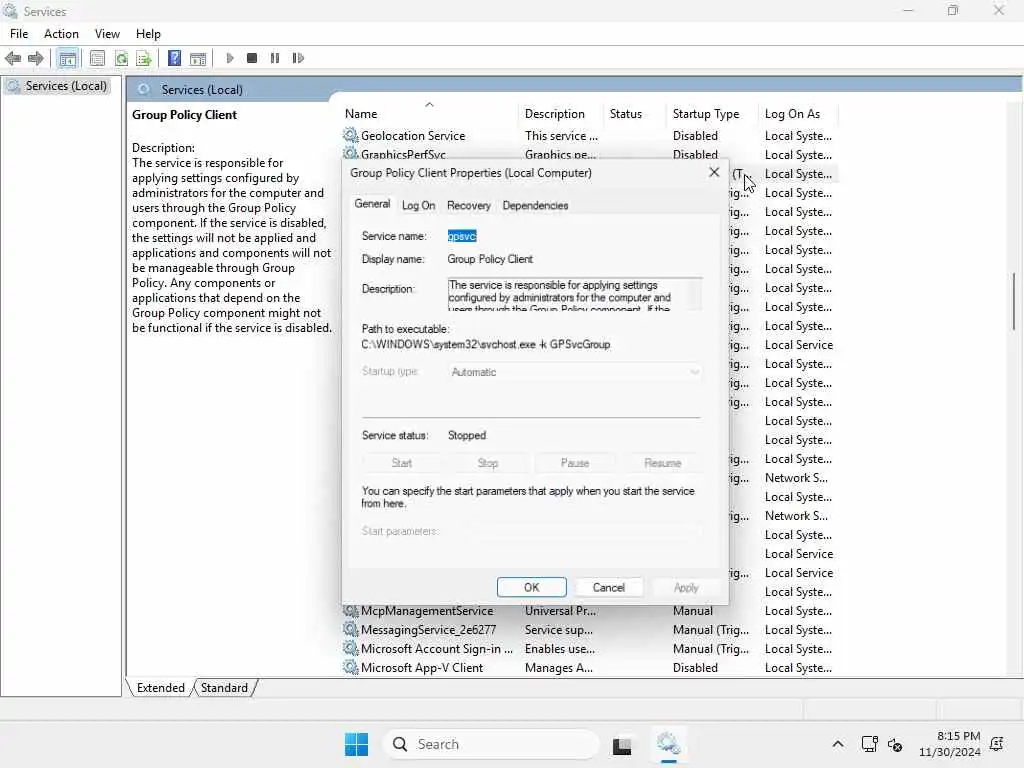This screenshot has height=768, width=1024.
Task: Click the vertical scrollbar of the services list
Action: point(1014,302)
